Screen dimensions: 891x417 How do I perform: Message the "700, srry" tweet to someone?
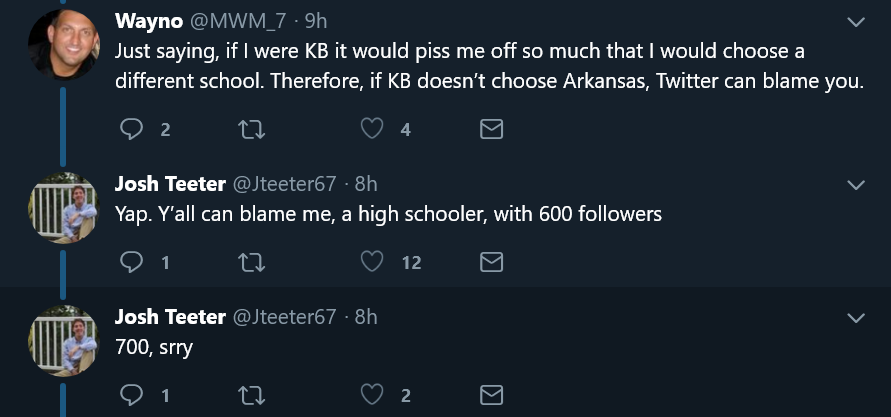491,395
